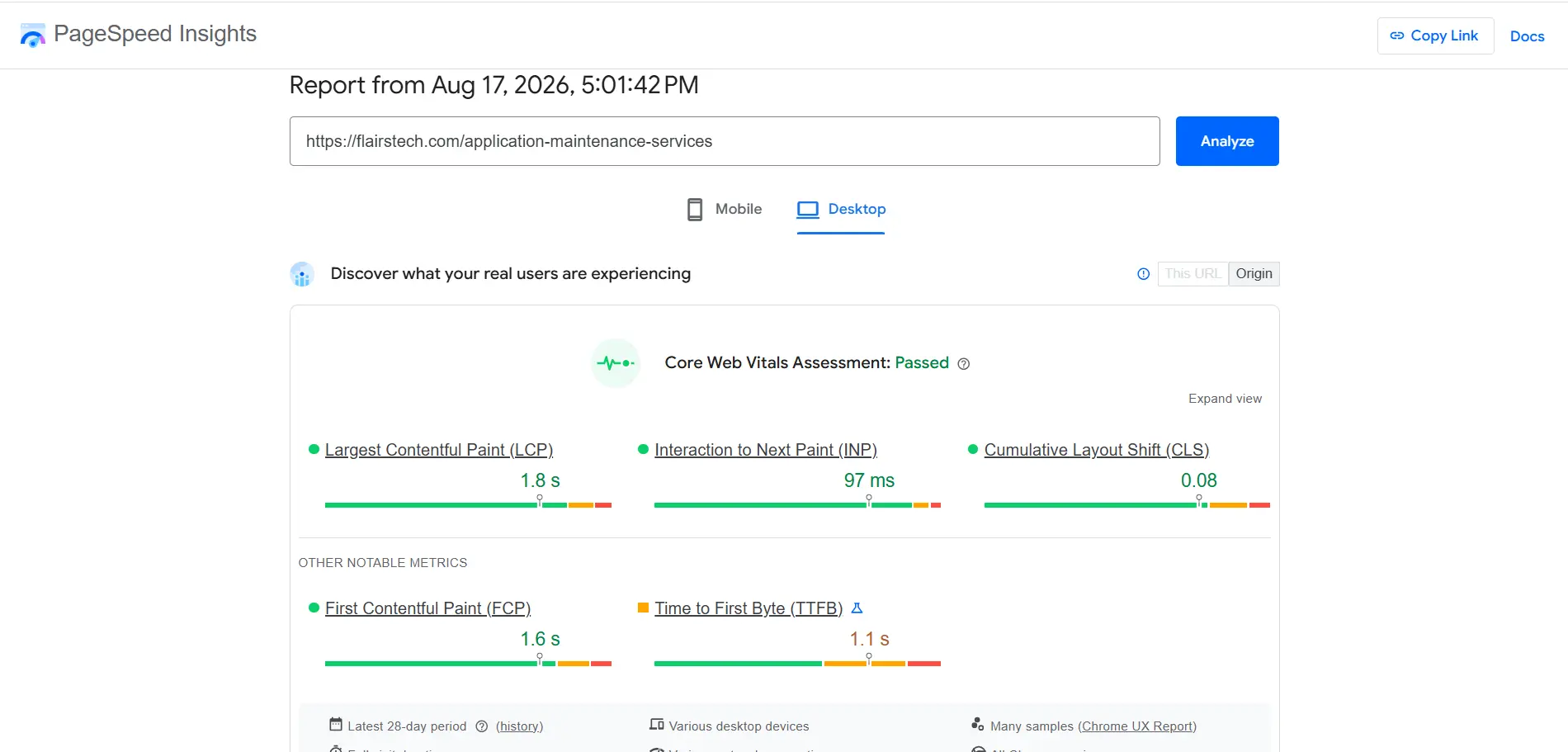Click the FCP distribution bar
Image resolution: width=1568 pixels, height=752 pixels.
pos(468,664)
